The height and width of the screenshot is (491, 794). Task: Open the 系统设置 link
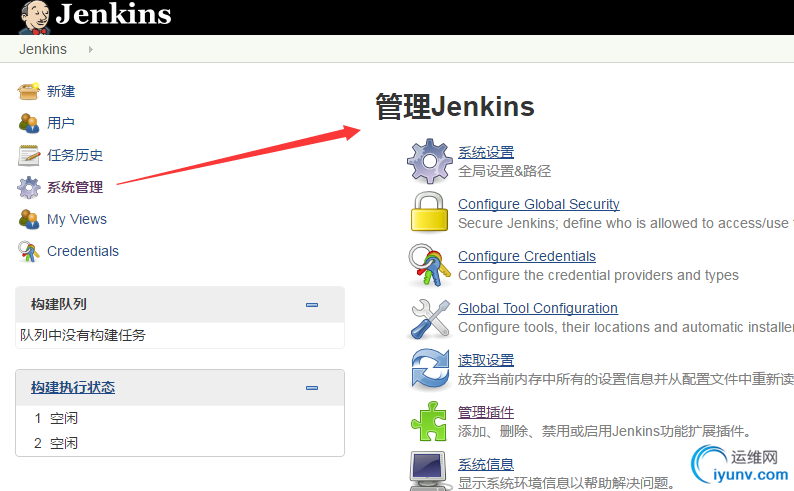click(x=486, y=152)
